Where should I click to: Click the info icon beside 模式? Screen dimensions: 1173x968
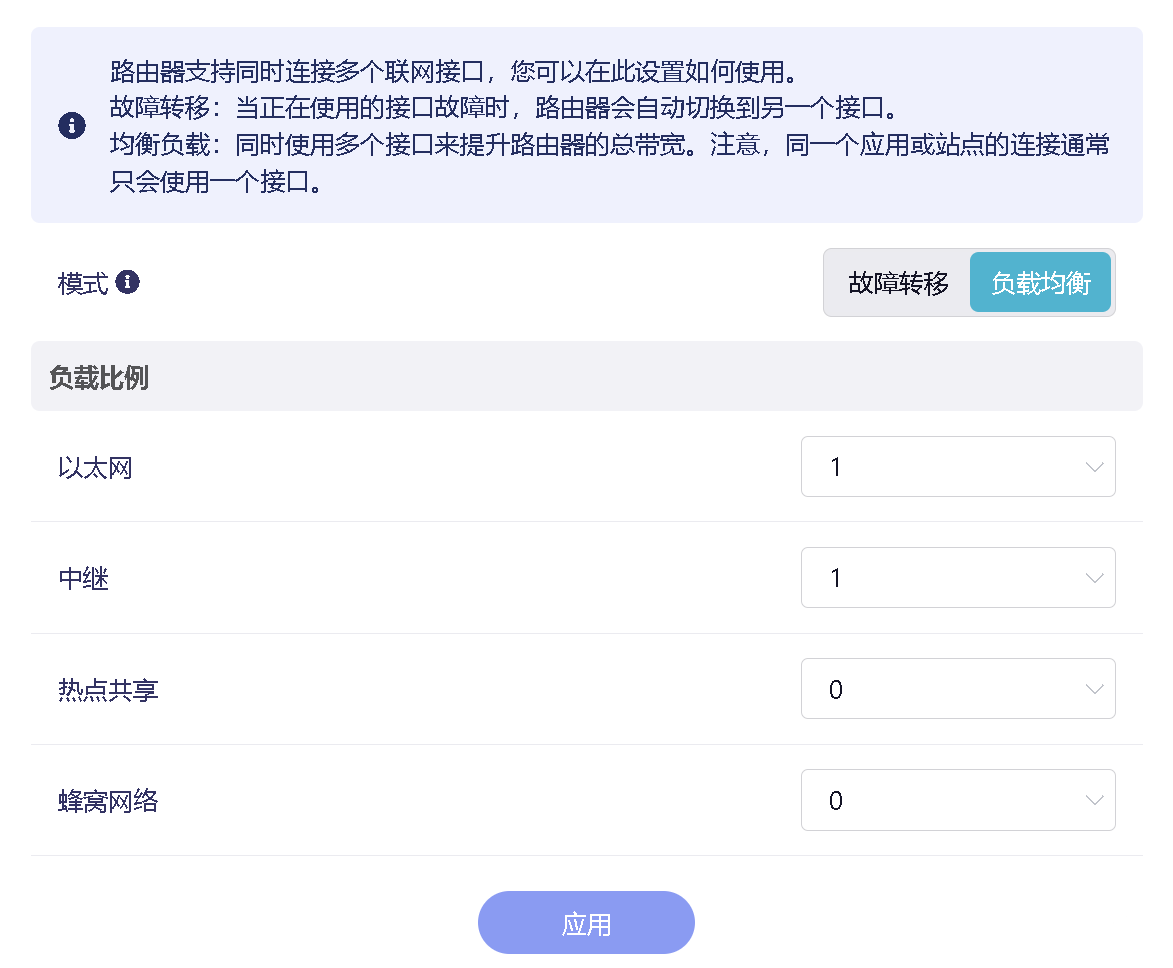pos(127,282)
